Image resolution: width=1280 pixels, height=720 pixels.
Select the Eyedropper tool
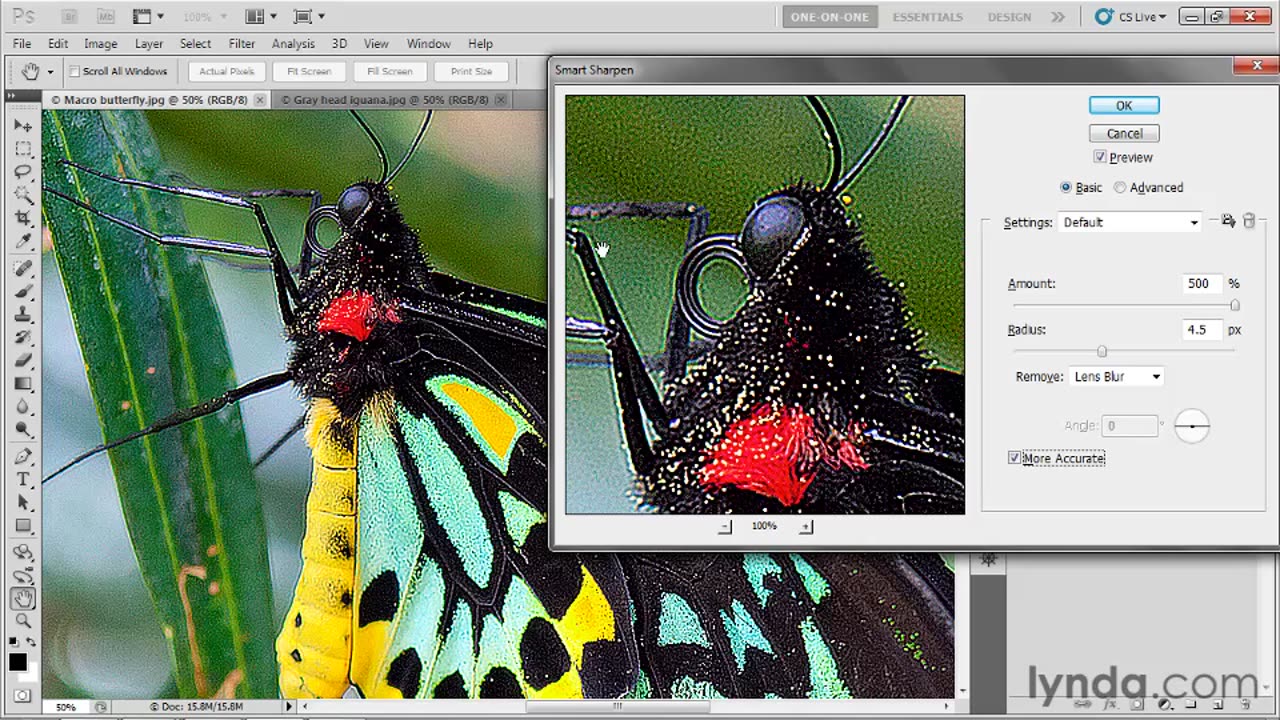tap(23, 241)
